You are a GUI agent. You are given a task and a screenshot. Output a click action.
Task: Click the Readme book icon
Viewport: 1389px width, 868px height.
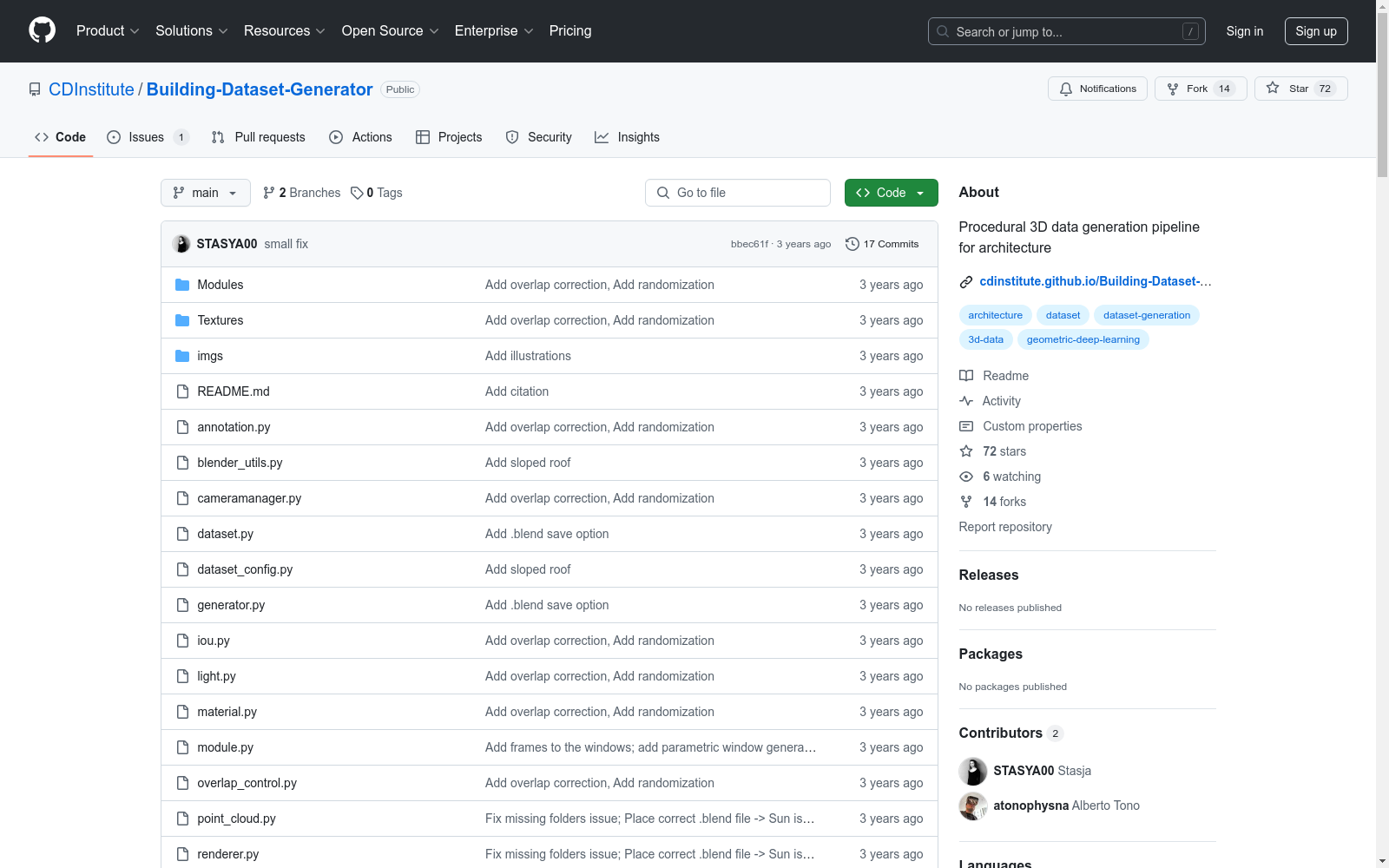click(x=966, y=376)
